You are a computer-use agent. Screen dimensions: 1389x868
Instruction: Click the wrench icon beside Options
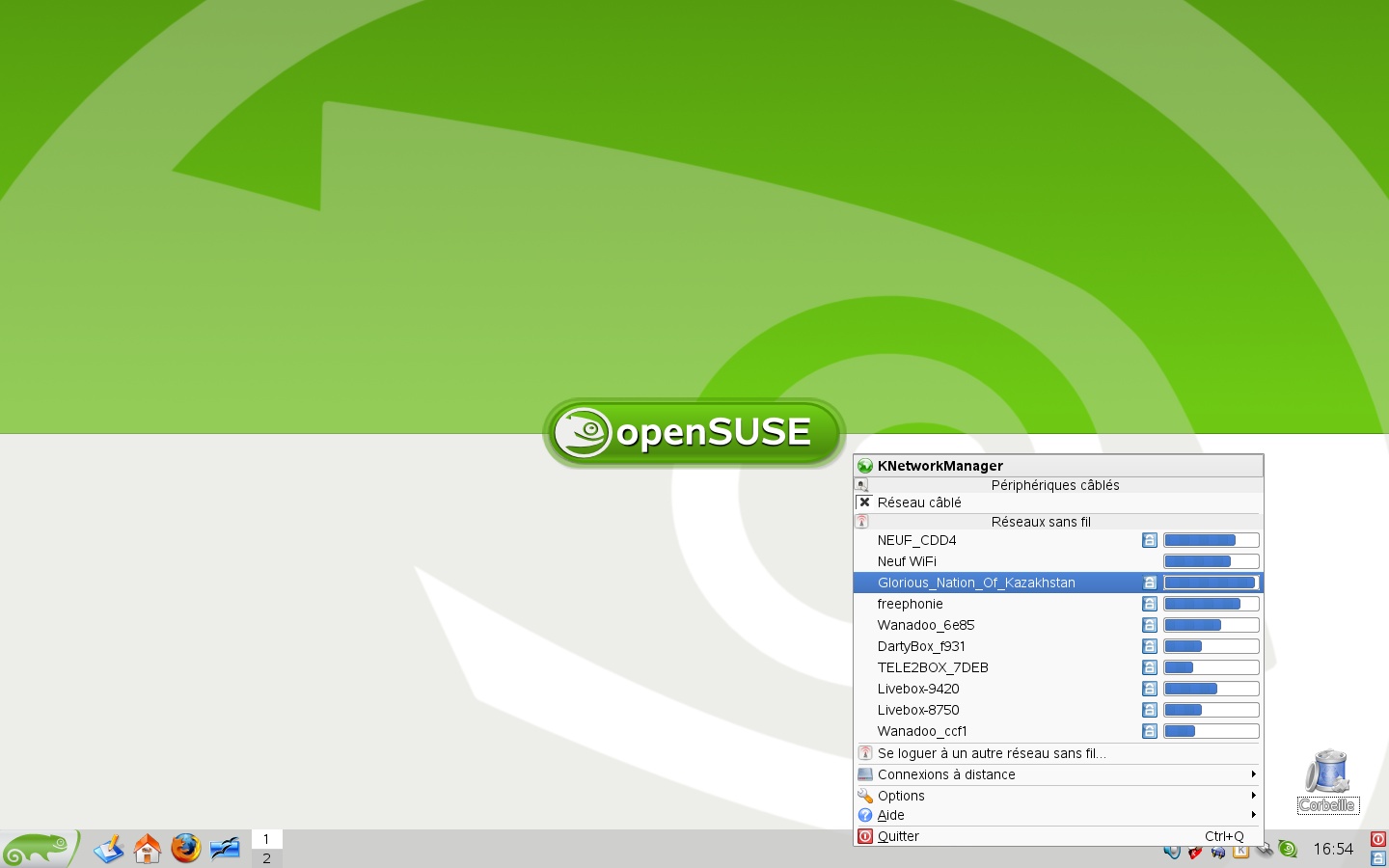click(865, 796)
